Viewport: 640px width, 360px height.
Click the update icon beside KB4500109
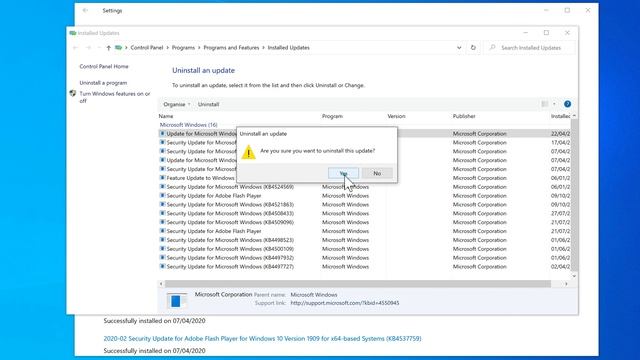pyautogui.click(x=162, y=249)
